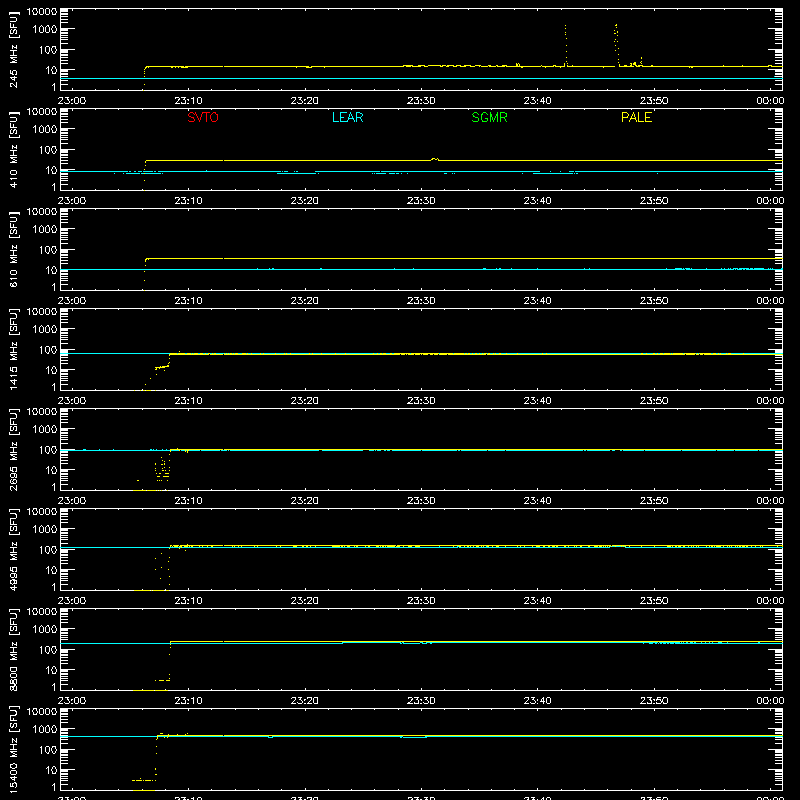Click the 23:30 tick label under the 4995 MHz plot
The image size is (800, 800).
tap(421, 601)
